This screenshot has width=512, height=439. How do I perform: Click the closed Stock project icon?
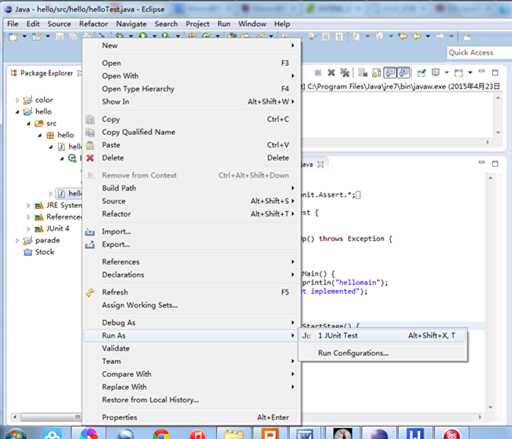point(28,252)
